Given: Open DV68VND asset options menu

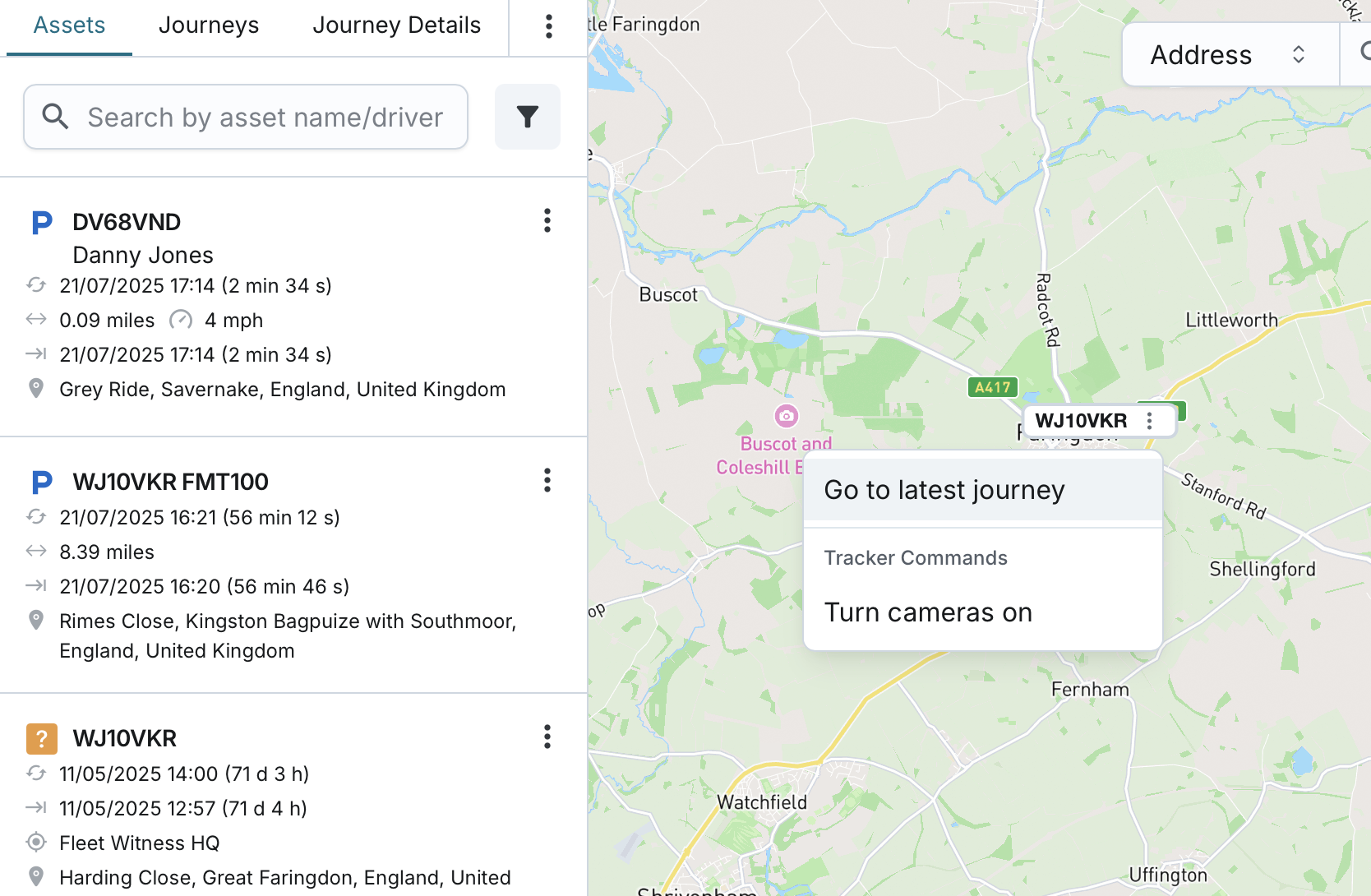Looking at the screenshot, I should coord(547,220).
